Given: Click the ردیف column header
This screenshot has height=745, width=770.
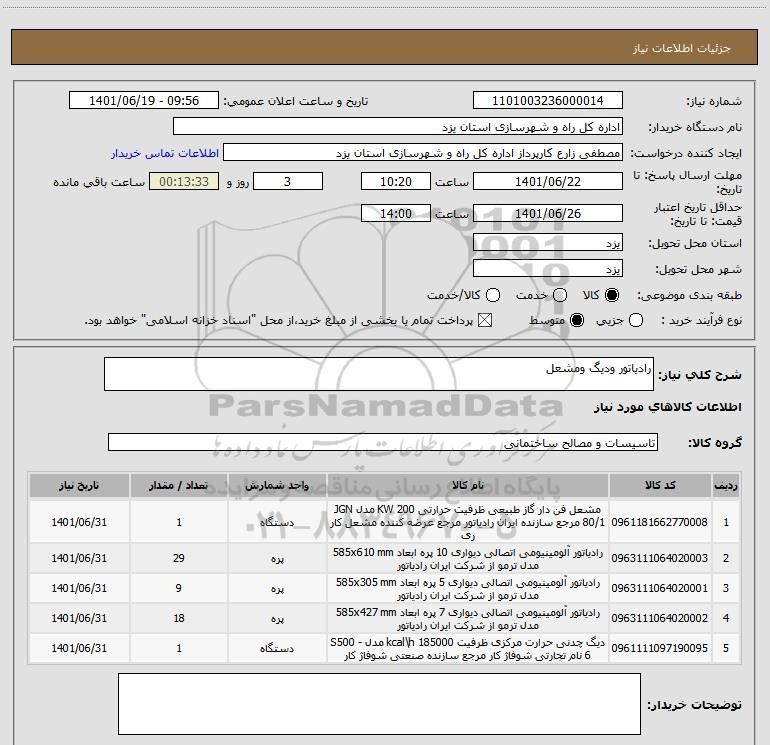Looking at the screenshot, I should (x=726, y=486).
